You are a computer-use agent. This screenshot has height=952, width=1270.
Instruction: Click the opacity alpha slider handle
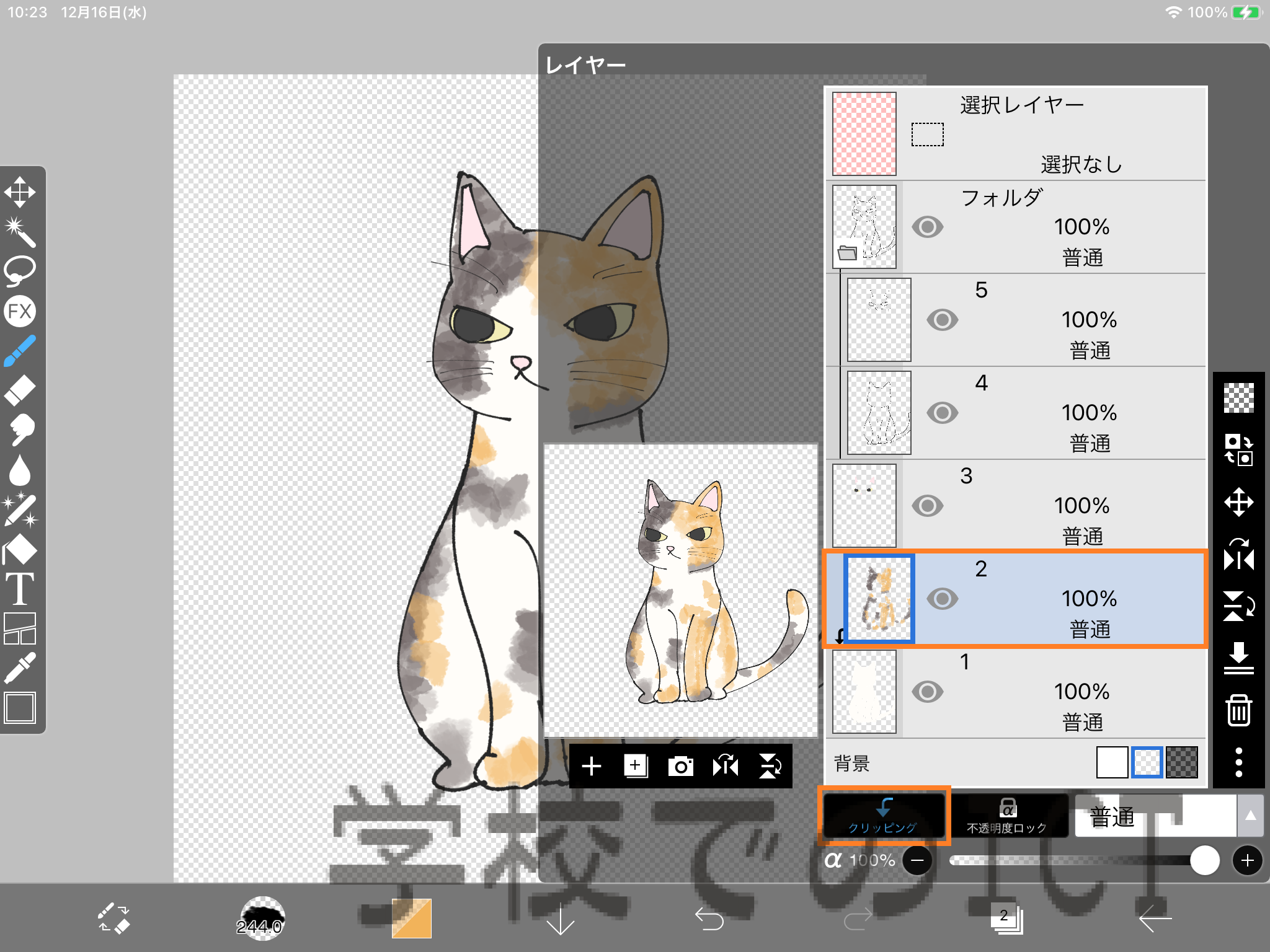tap(1205, 860)
